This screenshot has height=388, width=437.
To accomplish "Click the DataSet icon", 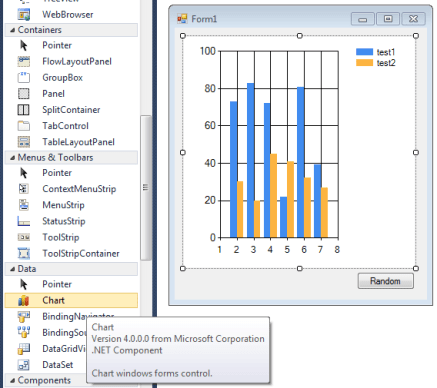I will point(24,365).
